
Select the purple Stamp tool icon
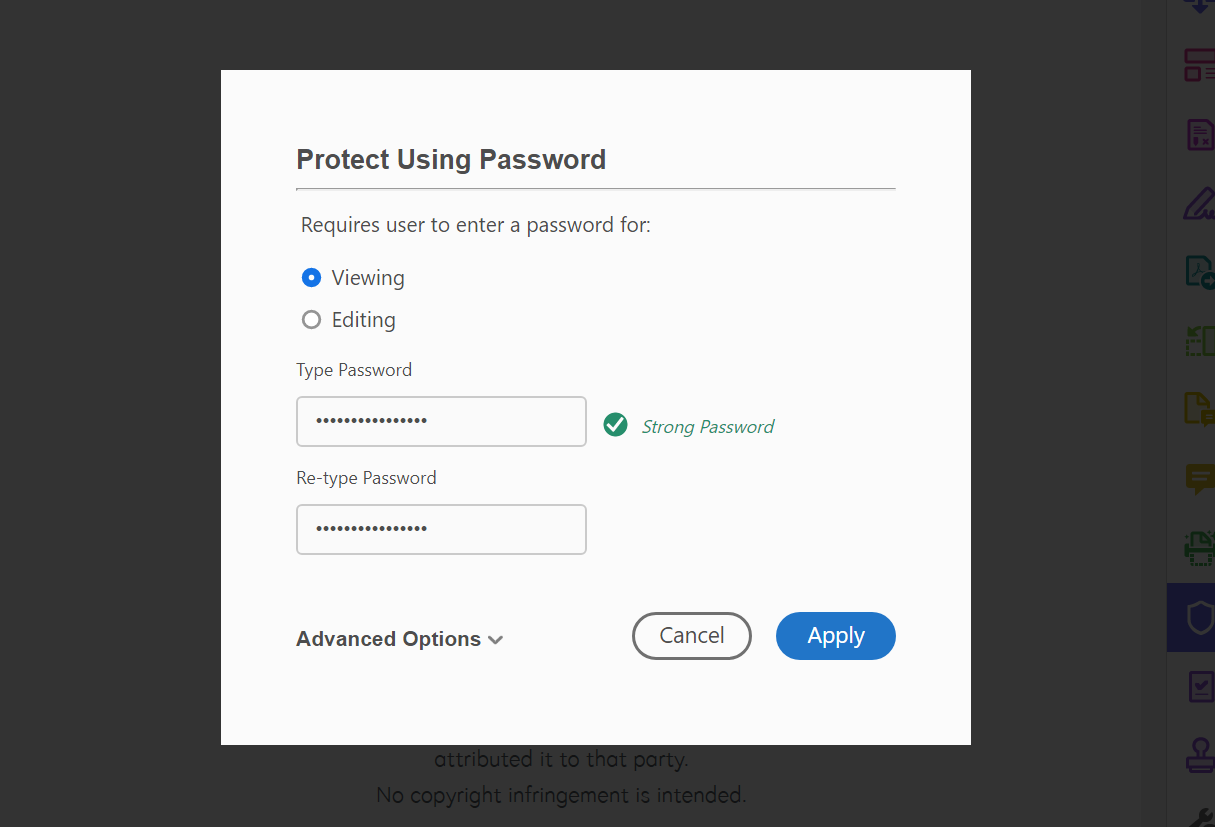1200,754
